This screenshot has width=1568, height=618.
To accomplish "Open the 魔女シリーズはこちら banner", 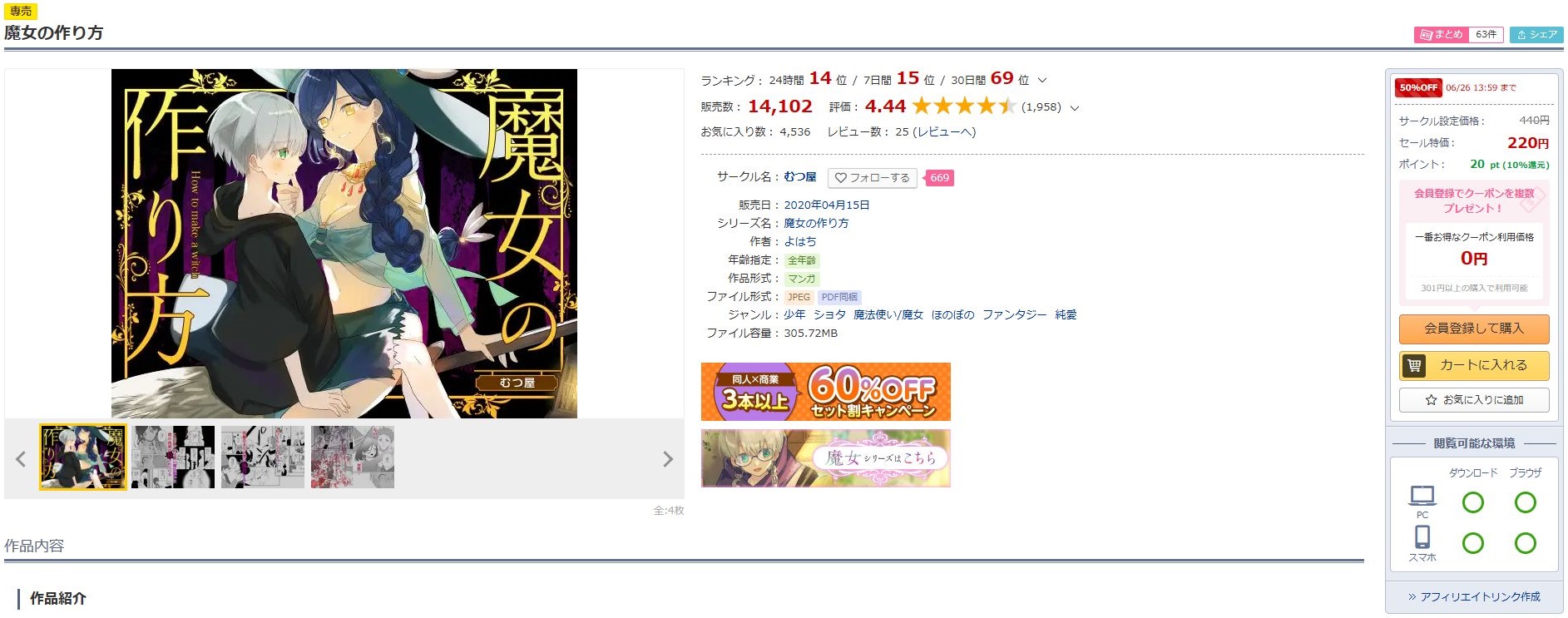I will [825, 458].
